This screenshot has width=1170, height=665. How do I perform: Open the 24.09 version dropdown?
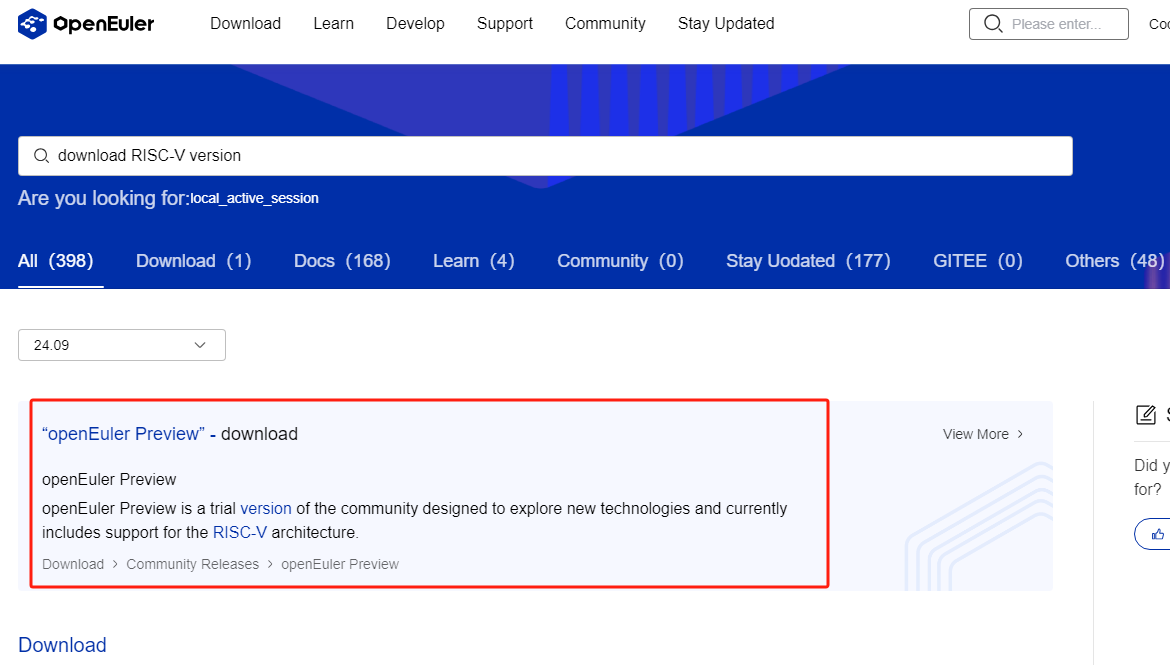click(x=122, y=345)
